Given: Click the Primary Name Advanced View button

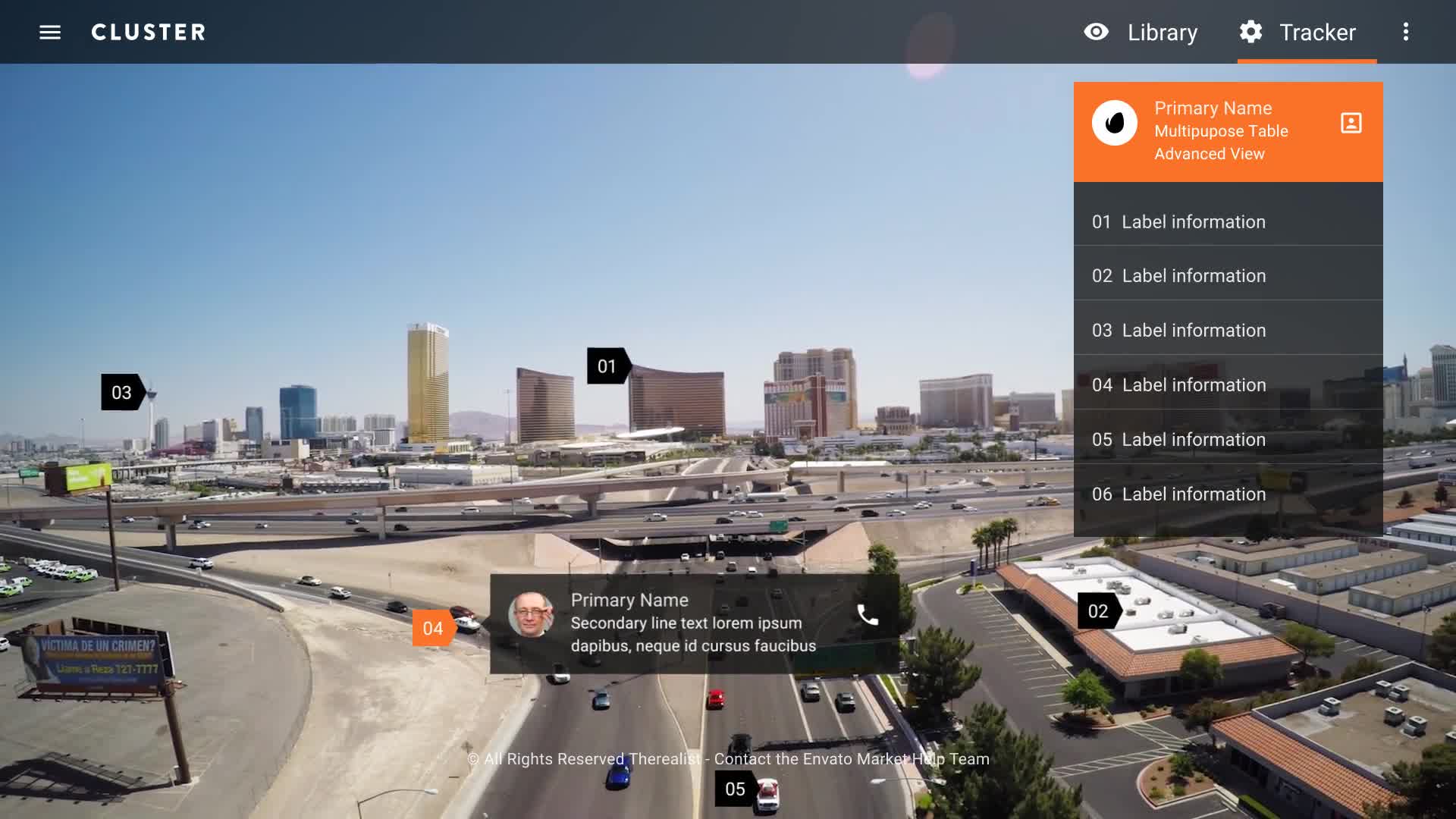Looking at the screenshot, I should 1228,131.
